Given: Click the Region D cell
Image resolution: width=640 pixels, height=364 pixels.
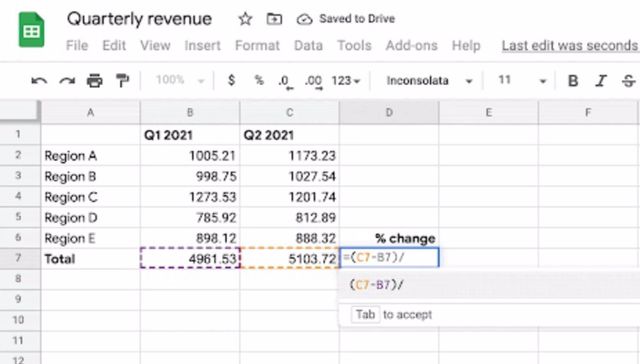Looking at the screenshot, I should pos(91,218).
